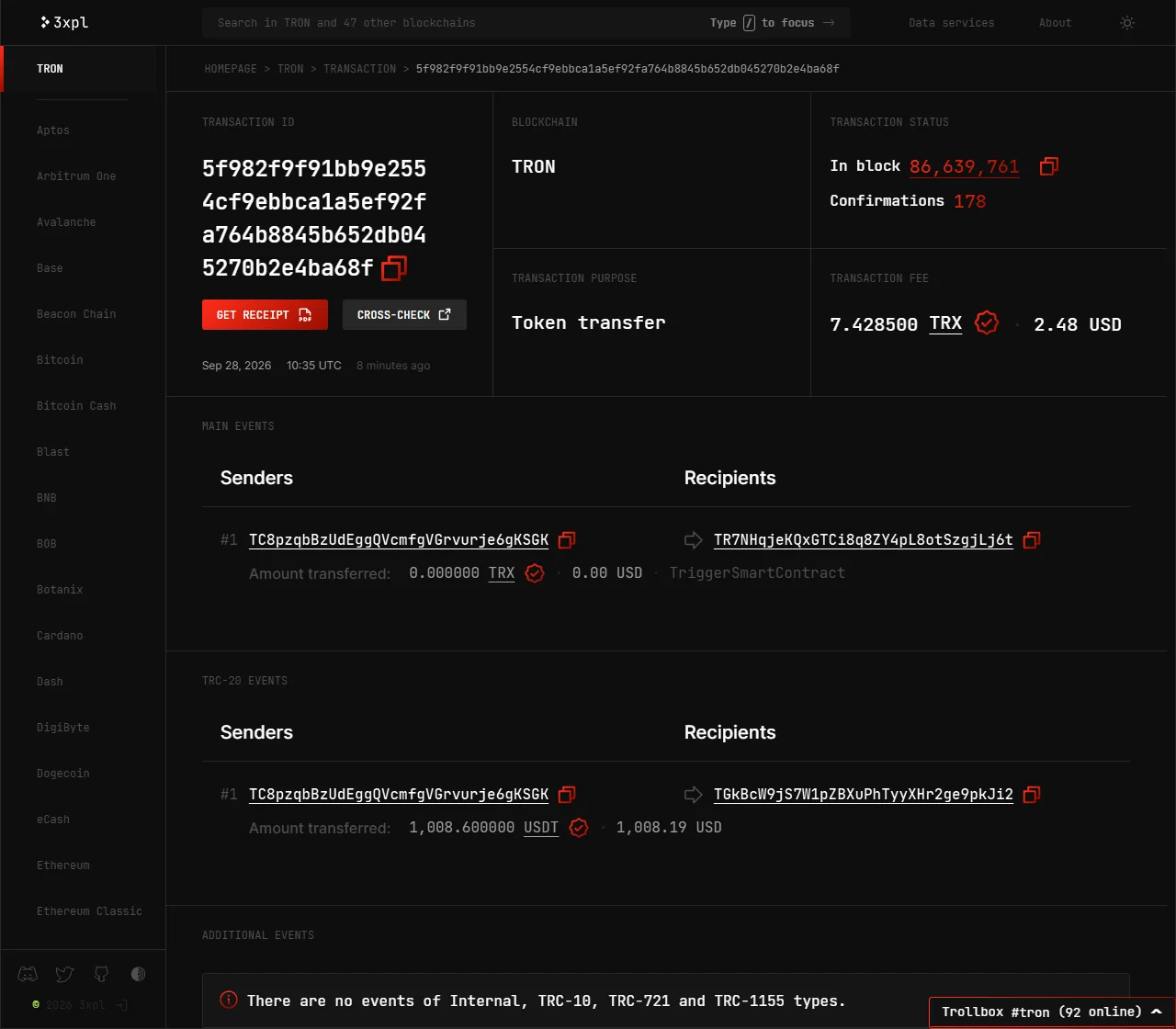
Task: Open TRC-20 sender address link
Action: coord(399,794)
